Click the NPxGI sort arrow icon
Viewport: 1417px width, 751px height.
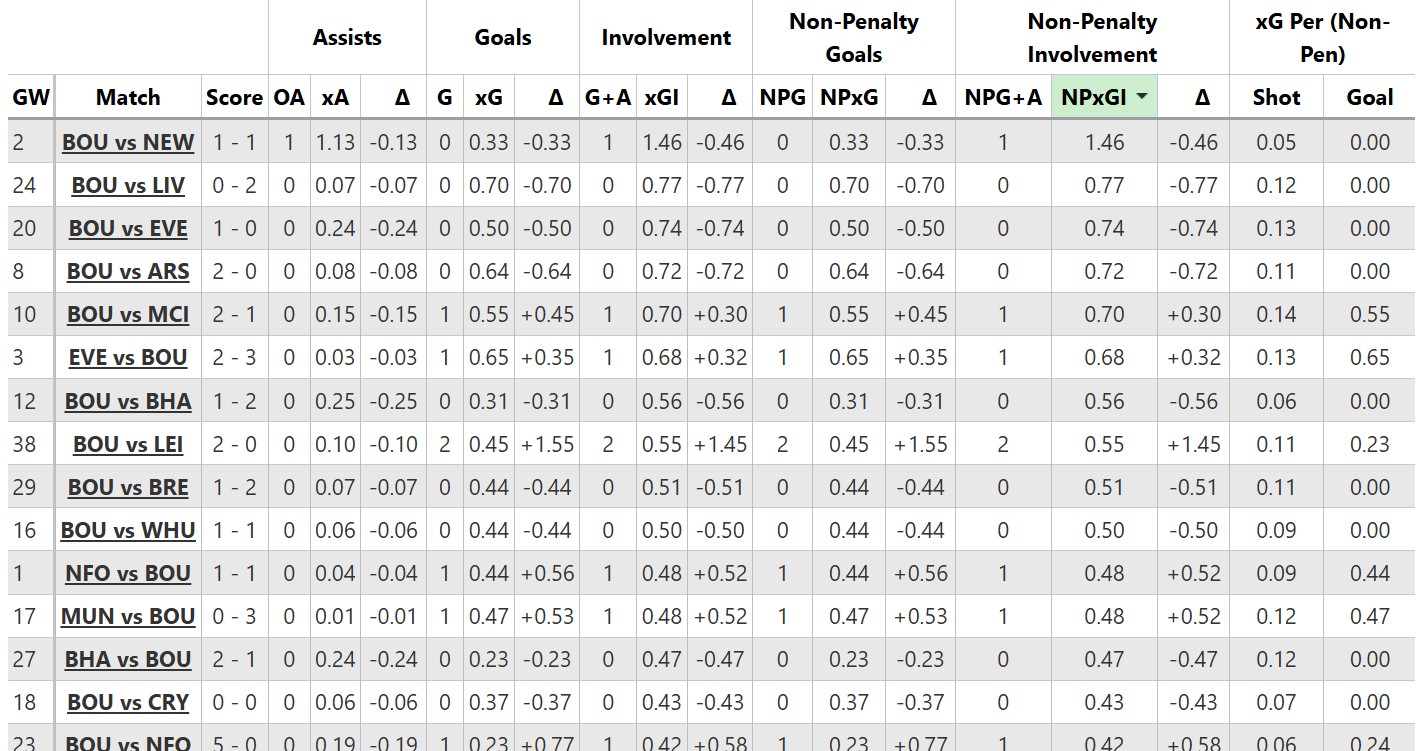(1141, 97)
